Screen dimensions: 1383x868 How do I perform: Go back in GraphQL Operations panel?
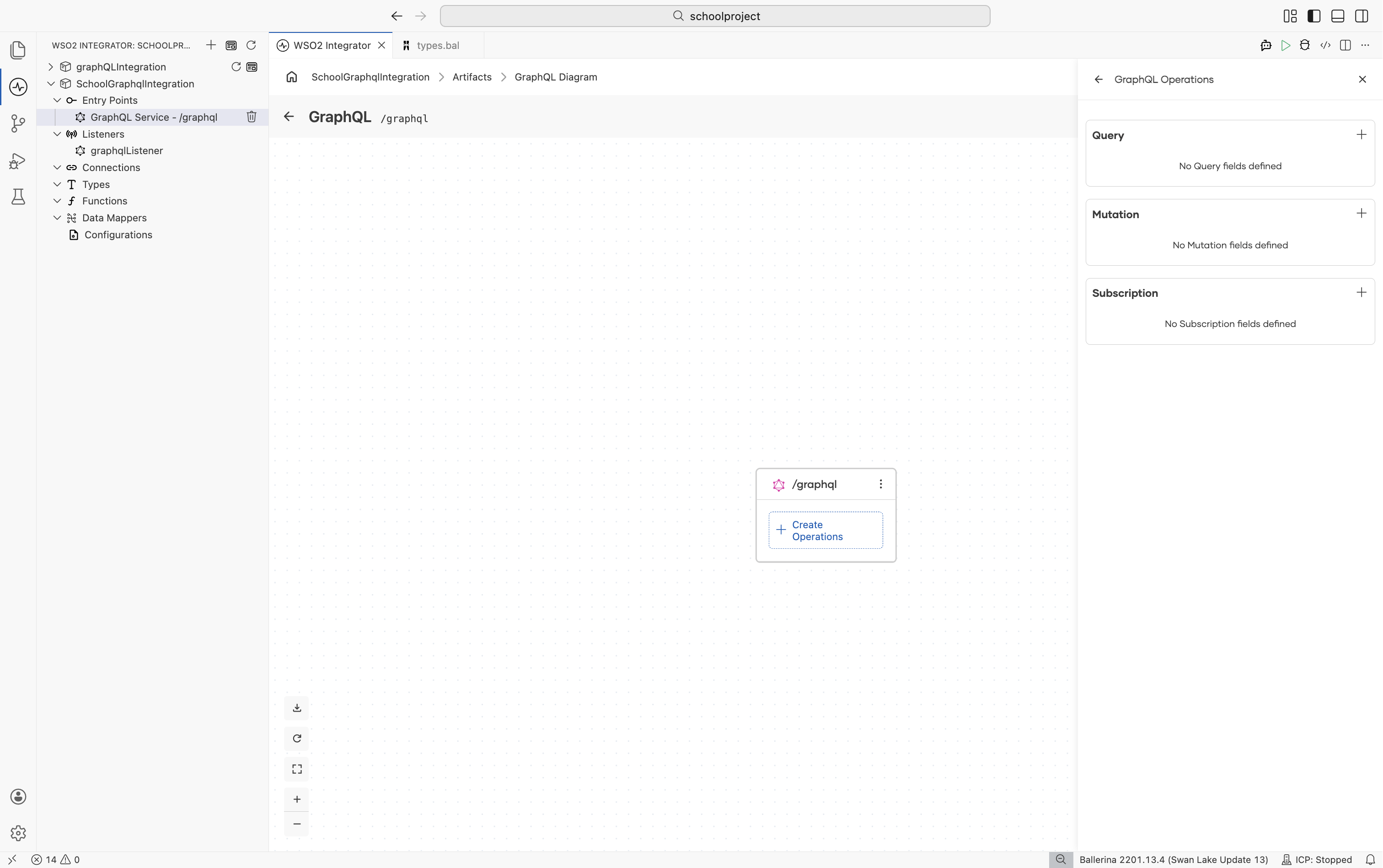click(x=1098, y=79)
